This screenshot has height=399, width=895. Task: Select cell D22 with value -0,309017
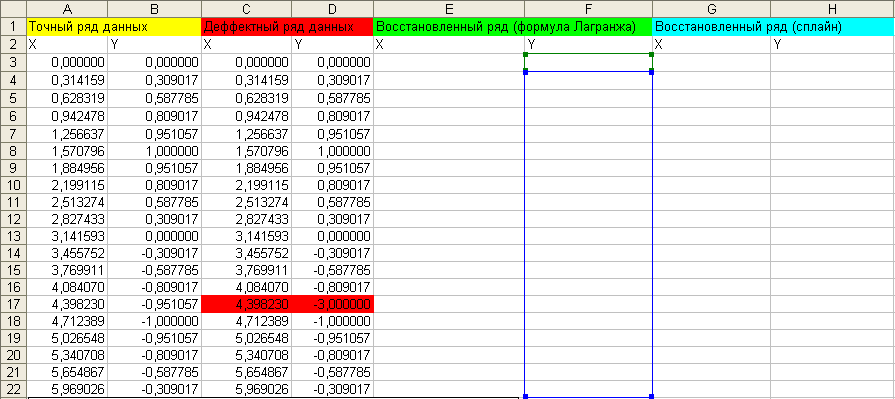click(332, 390)
